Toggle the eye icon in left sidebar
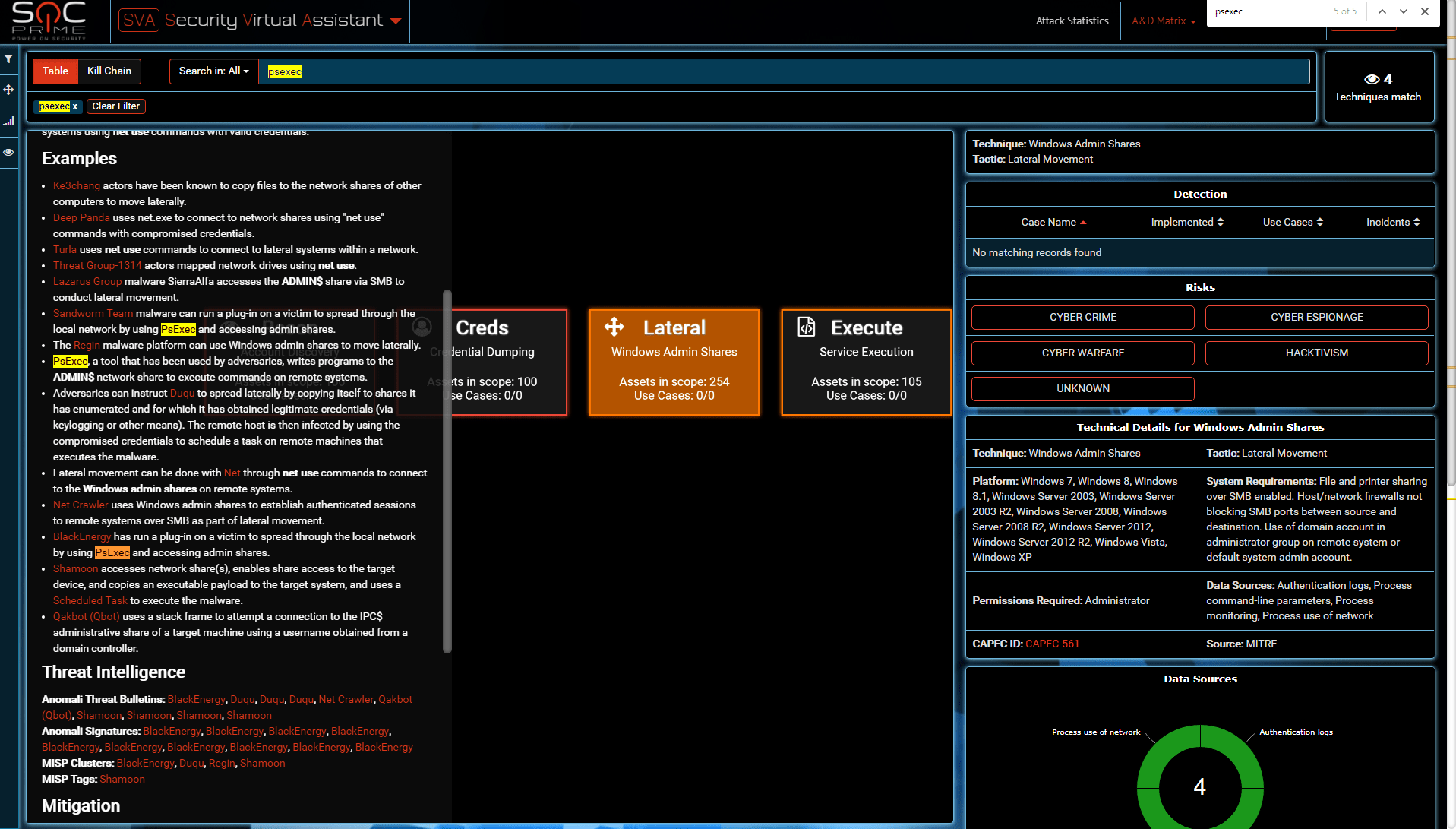This screenshot has width=1456, height=829. pos(8,152)
